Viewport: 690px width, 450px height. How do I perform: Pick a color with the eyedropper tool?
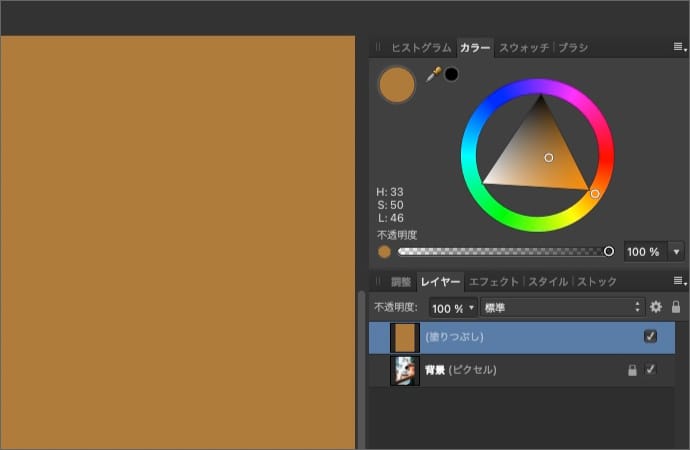point(434,74)
